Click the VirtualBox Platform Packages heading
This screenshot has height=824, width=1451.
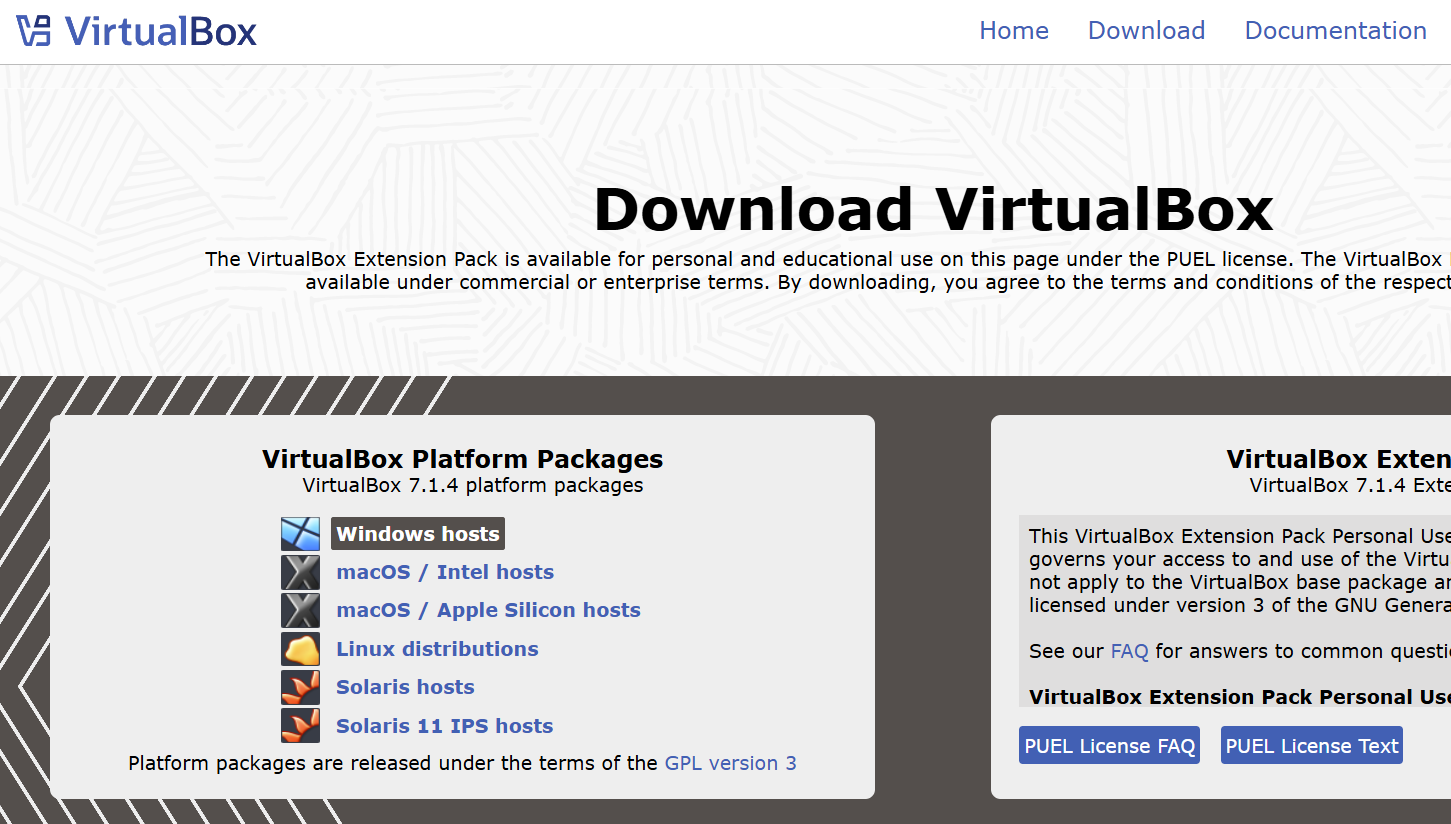[462, 459]
